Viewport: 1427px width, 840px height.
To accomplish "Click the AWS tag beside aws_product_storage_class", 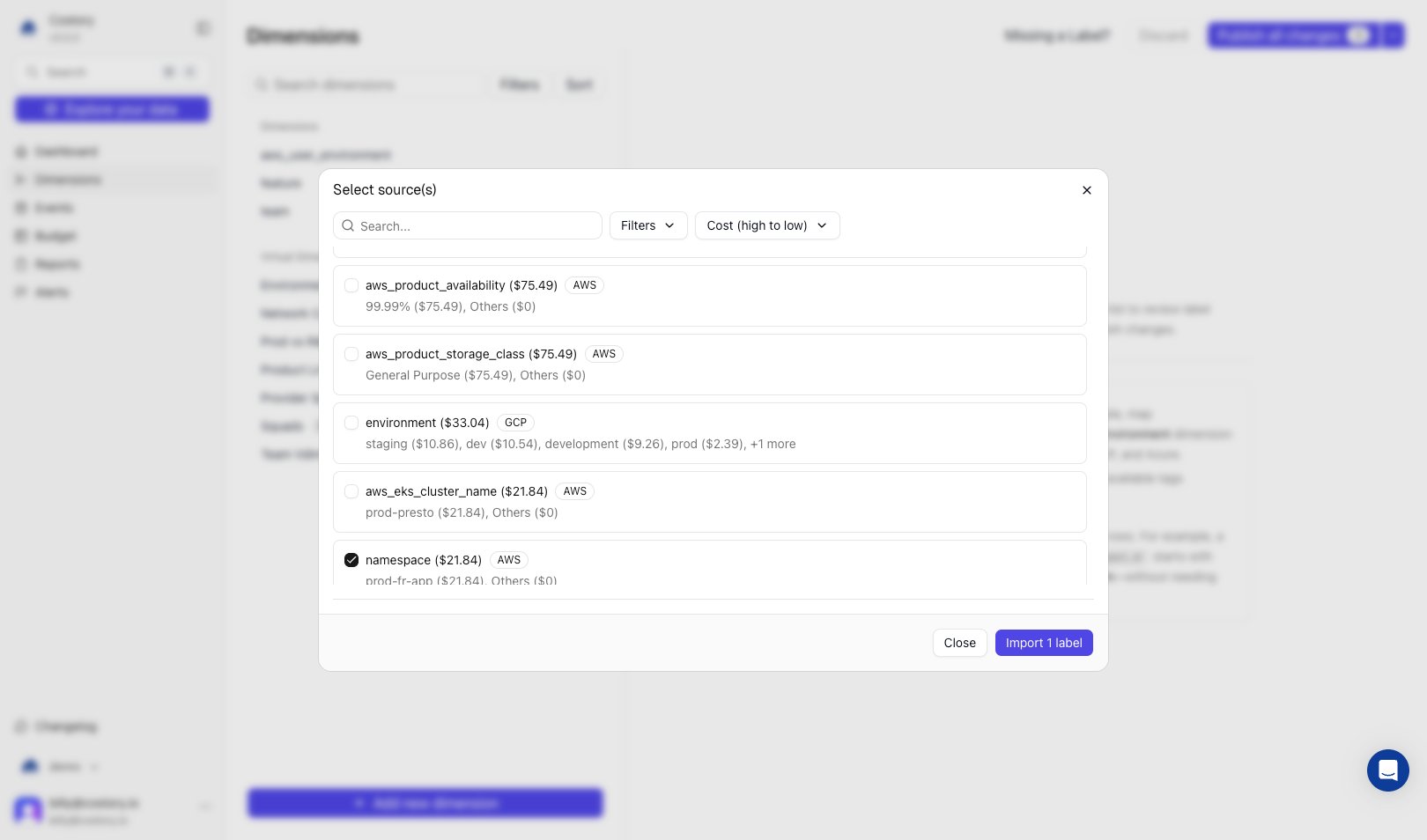I will 604,354.
